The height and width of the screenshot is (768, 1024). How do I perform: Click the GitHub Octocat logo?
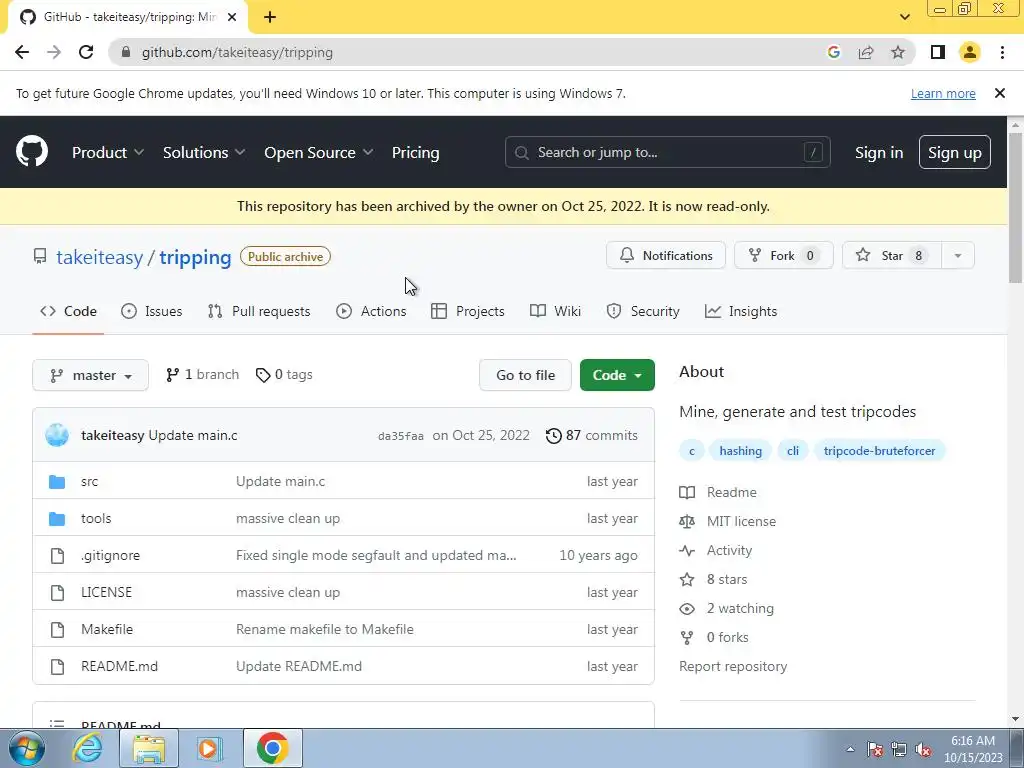(x=31, y=152)
